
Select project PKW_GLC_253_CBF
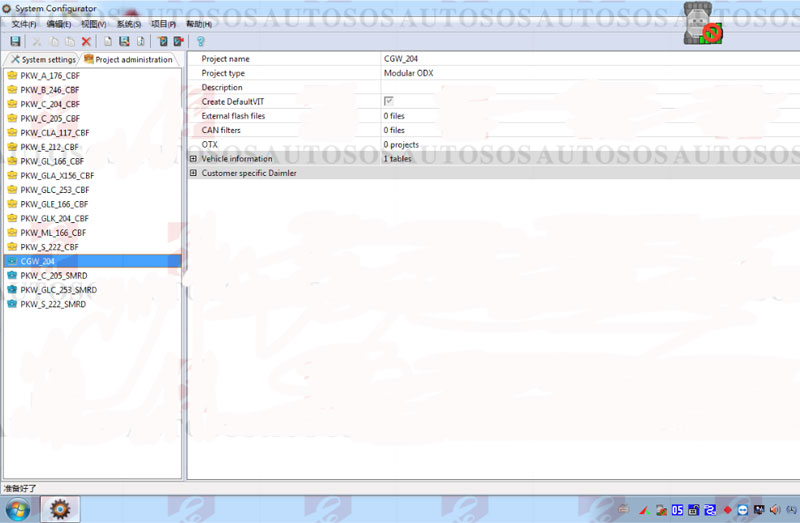pos(55,190)
